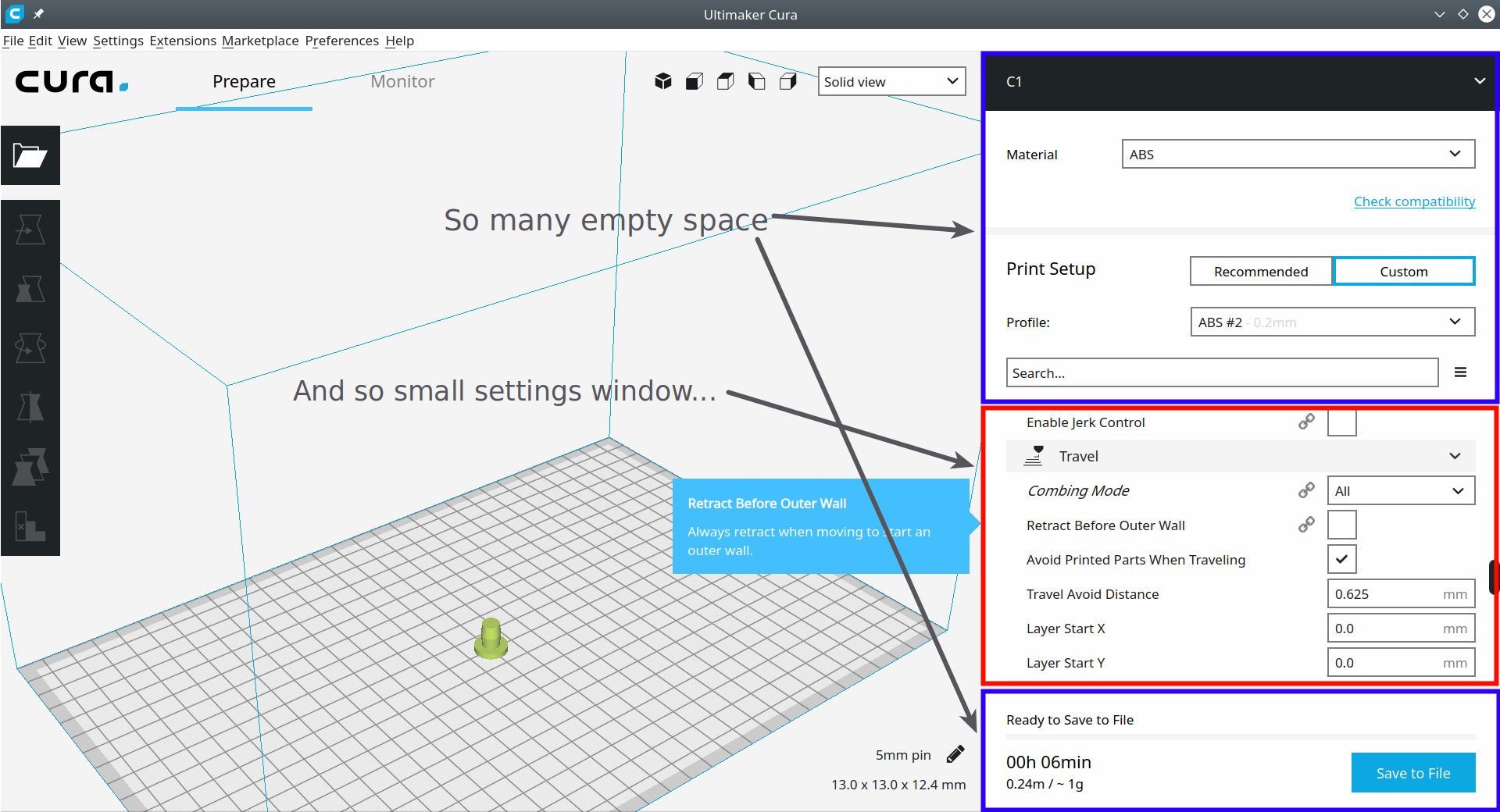Open file with the folder icon
The image size is (1500, 812).
tap(30, 155)
